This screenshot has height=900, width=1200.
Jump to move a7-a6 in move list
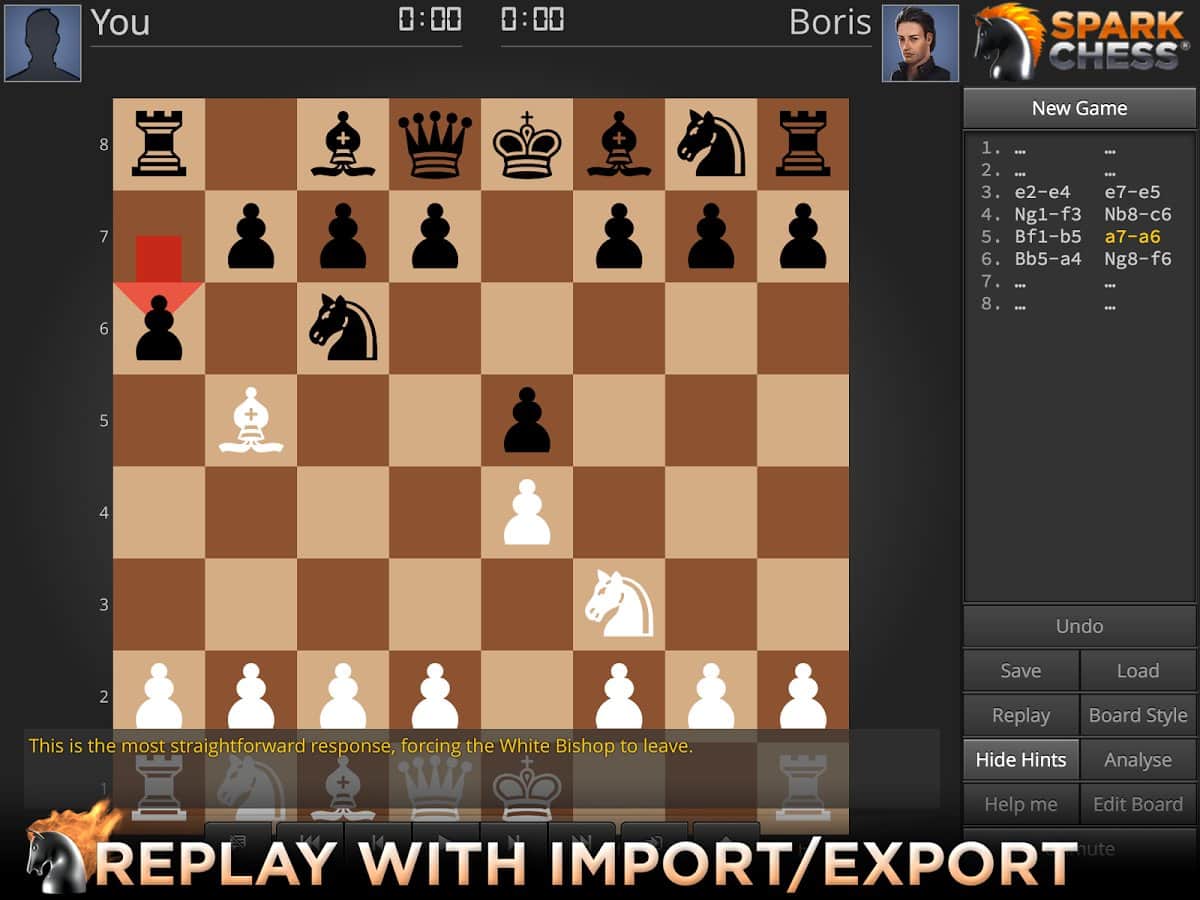(x=1132, y=237)
